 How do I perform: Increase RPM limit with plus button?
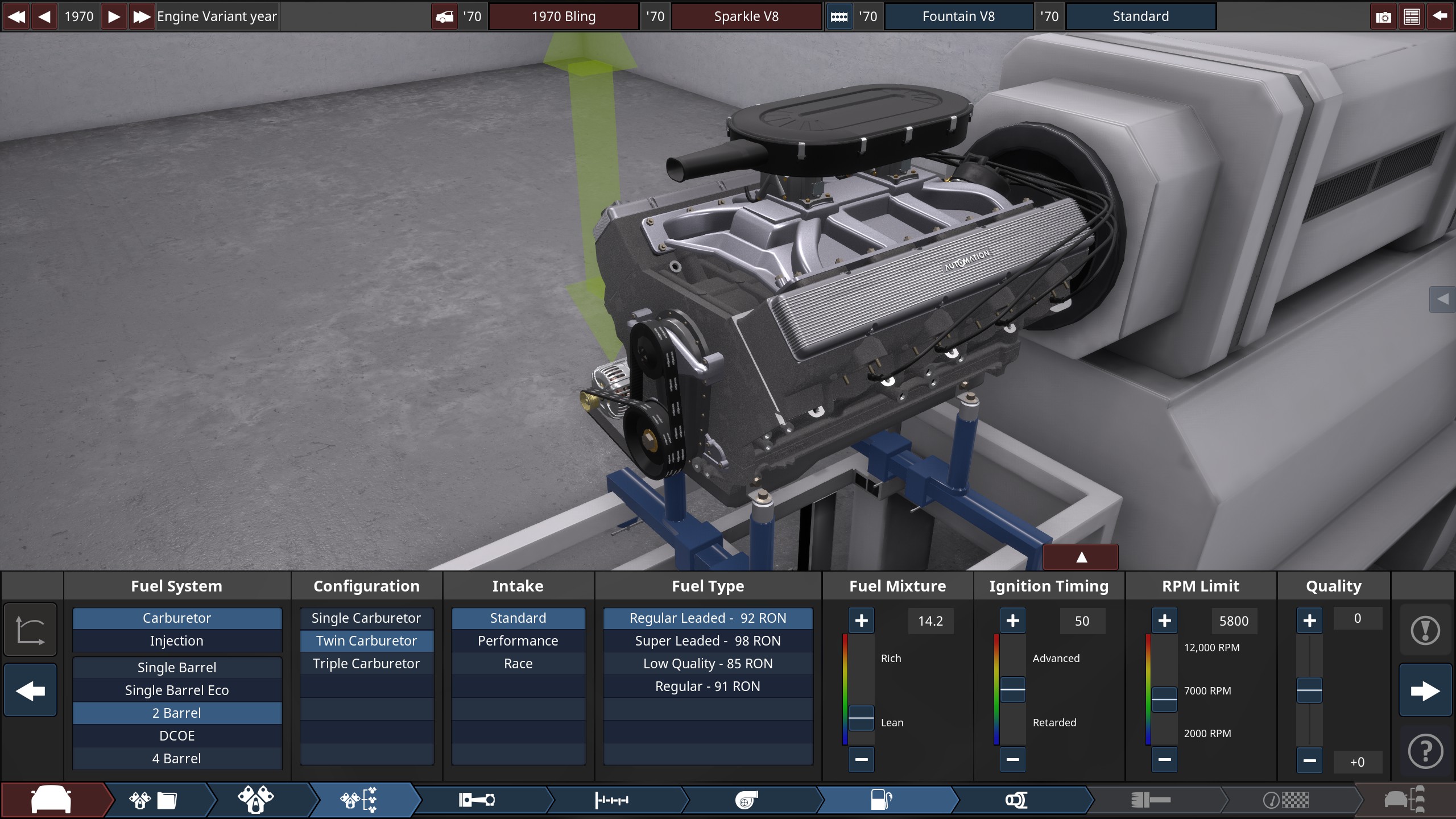pos(1164,621)
